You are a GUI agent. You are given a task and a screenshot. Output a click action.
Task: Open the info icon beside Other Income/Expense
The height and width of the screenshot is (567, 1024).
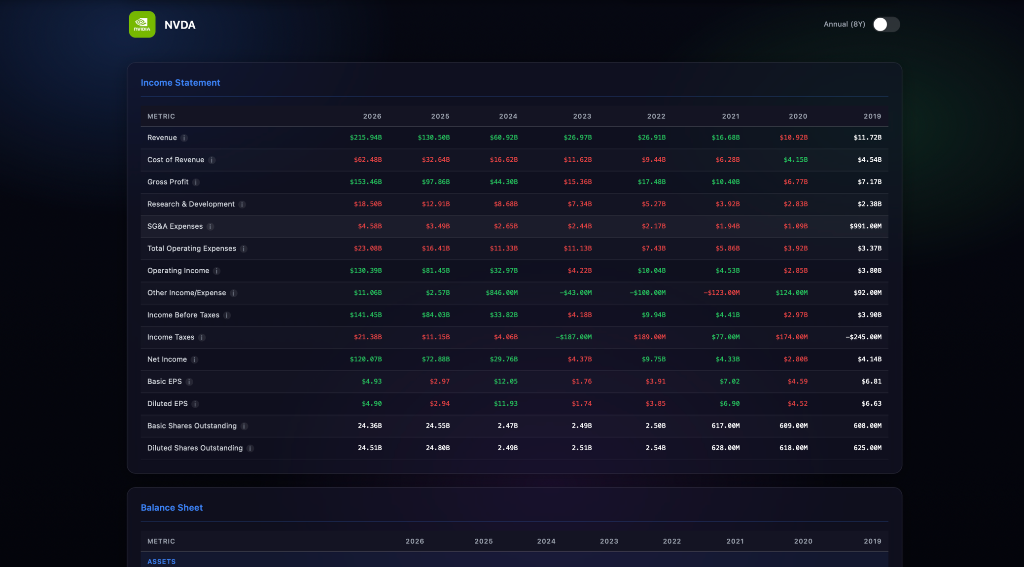pos(234,293)
